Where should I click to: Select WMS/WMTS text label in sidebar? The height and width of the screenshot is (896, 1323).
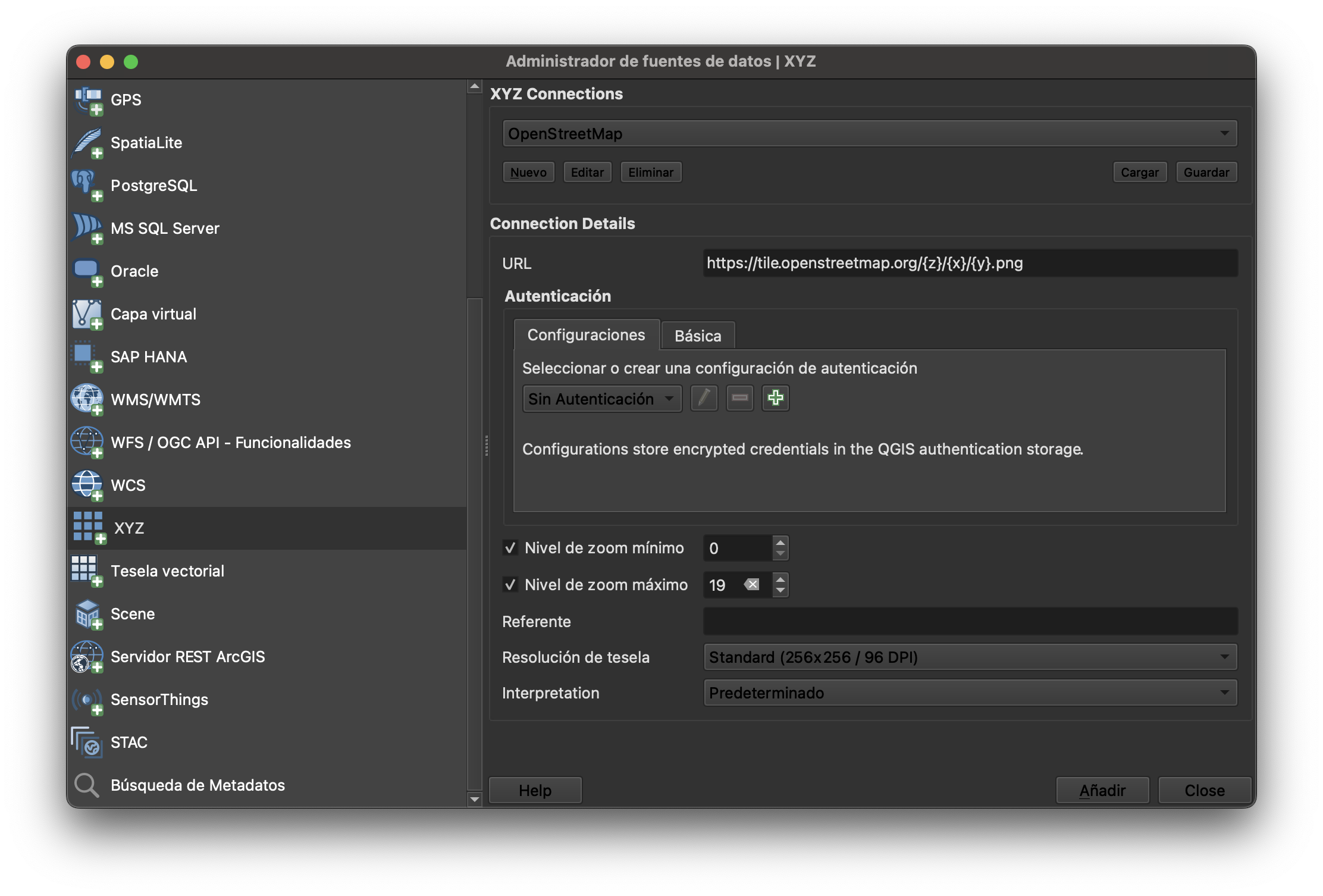point(156,400)
